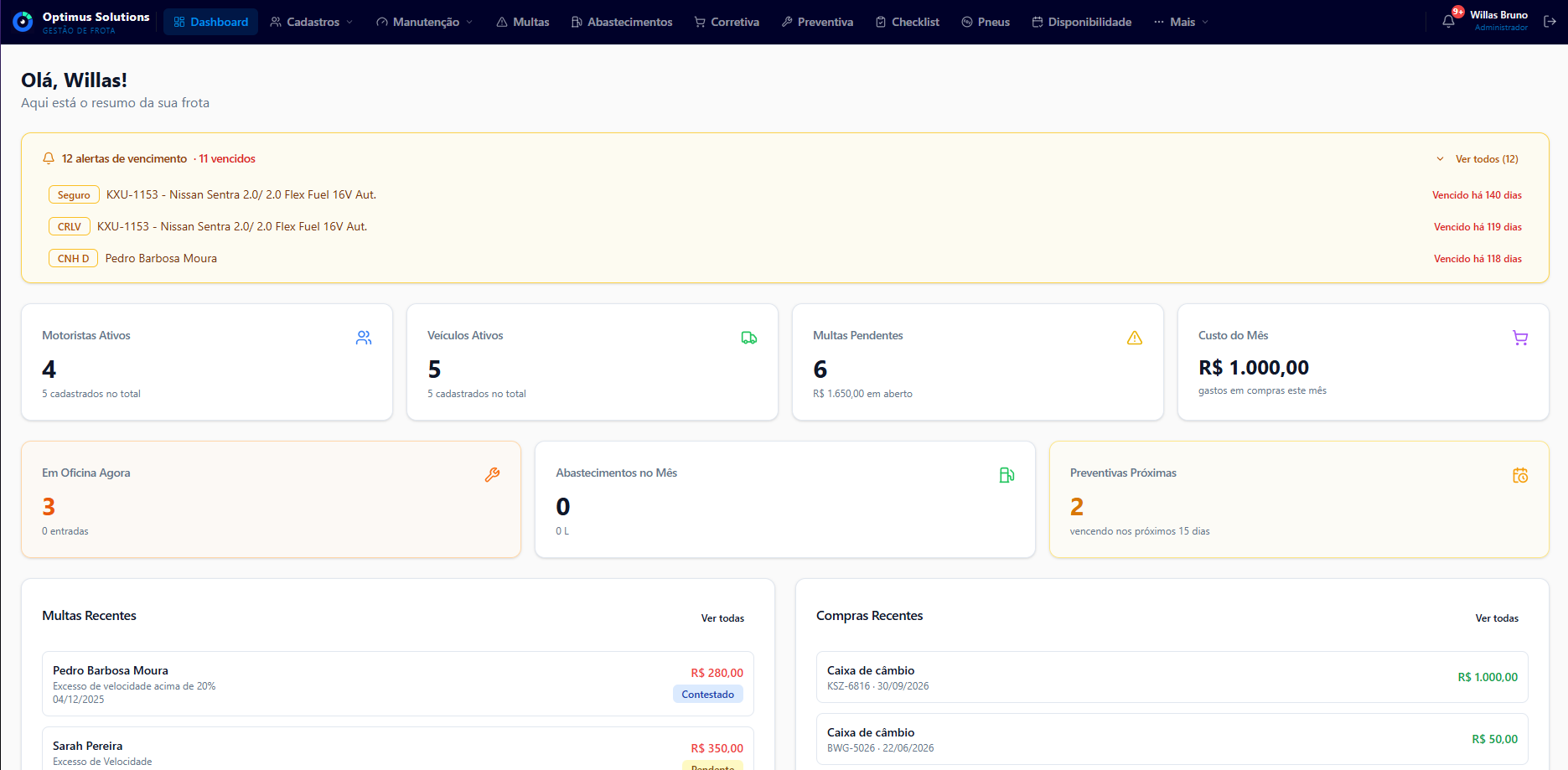Navigate to the Corretiva menu item
The width and height of the screenshot is (1568, 770).
pyautogui.click(x=727, y=22)
